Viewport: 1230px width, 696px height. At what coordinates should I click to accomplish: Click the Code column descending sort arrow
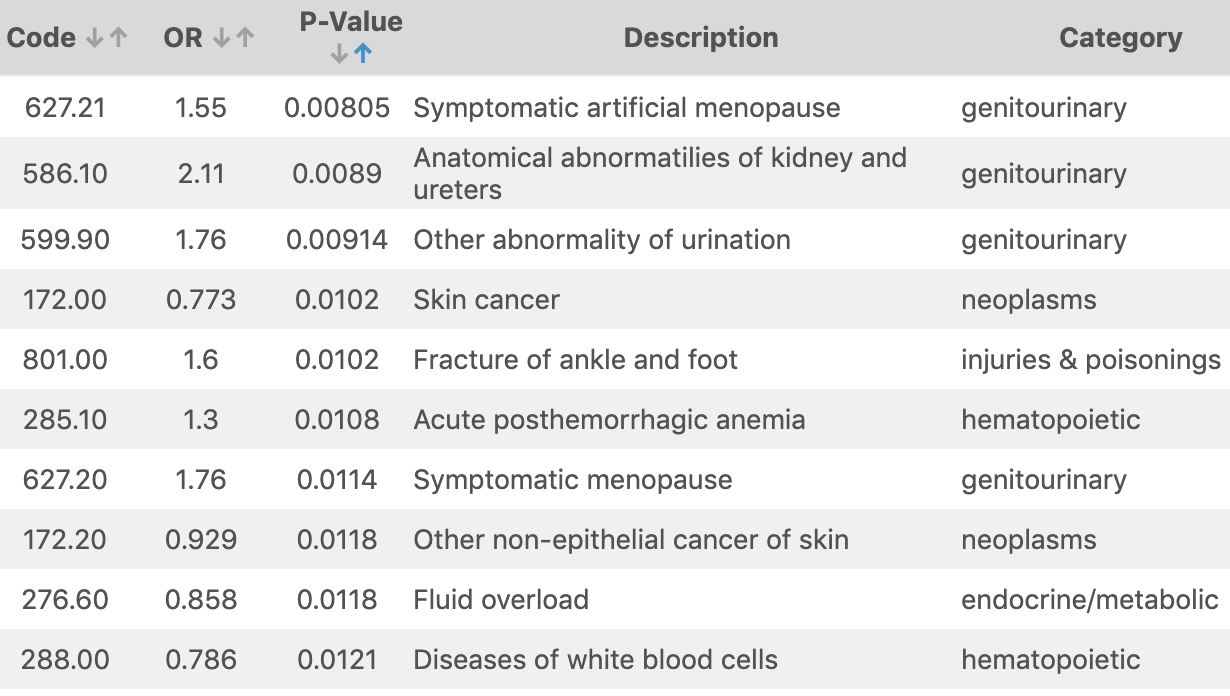pos(96,39)
